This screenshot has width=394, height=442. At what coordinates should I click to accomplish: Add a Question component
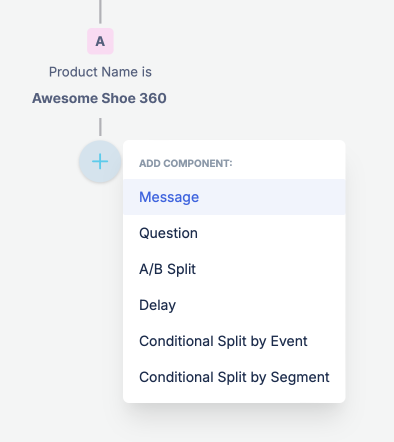pyautogui.click(x=168, y=233)
